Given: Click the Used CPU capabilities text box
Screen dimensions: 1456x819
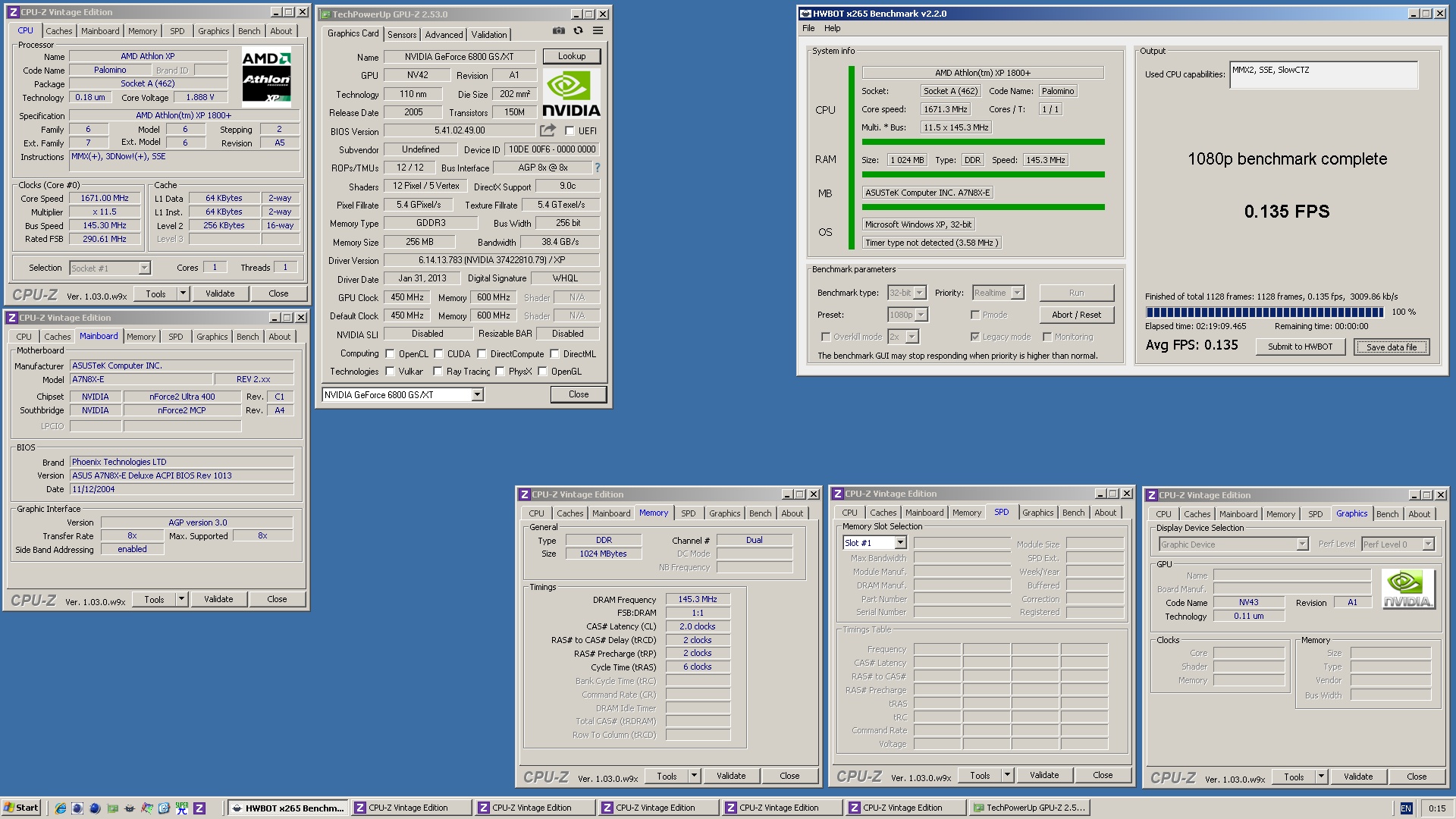Looking at the screenshot, I should click(1323, 75).
